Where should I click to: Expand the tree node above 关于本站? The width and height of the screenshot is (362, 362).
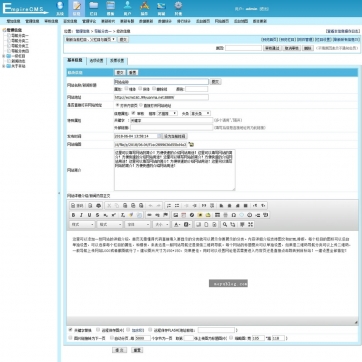pyautogui.click(x=4, y=56)
